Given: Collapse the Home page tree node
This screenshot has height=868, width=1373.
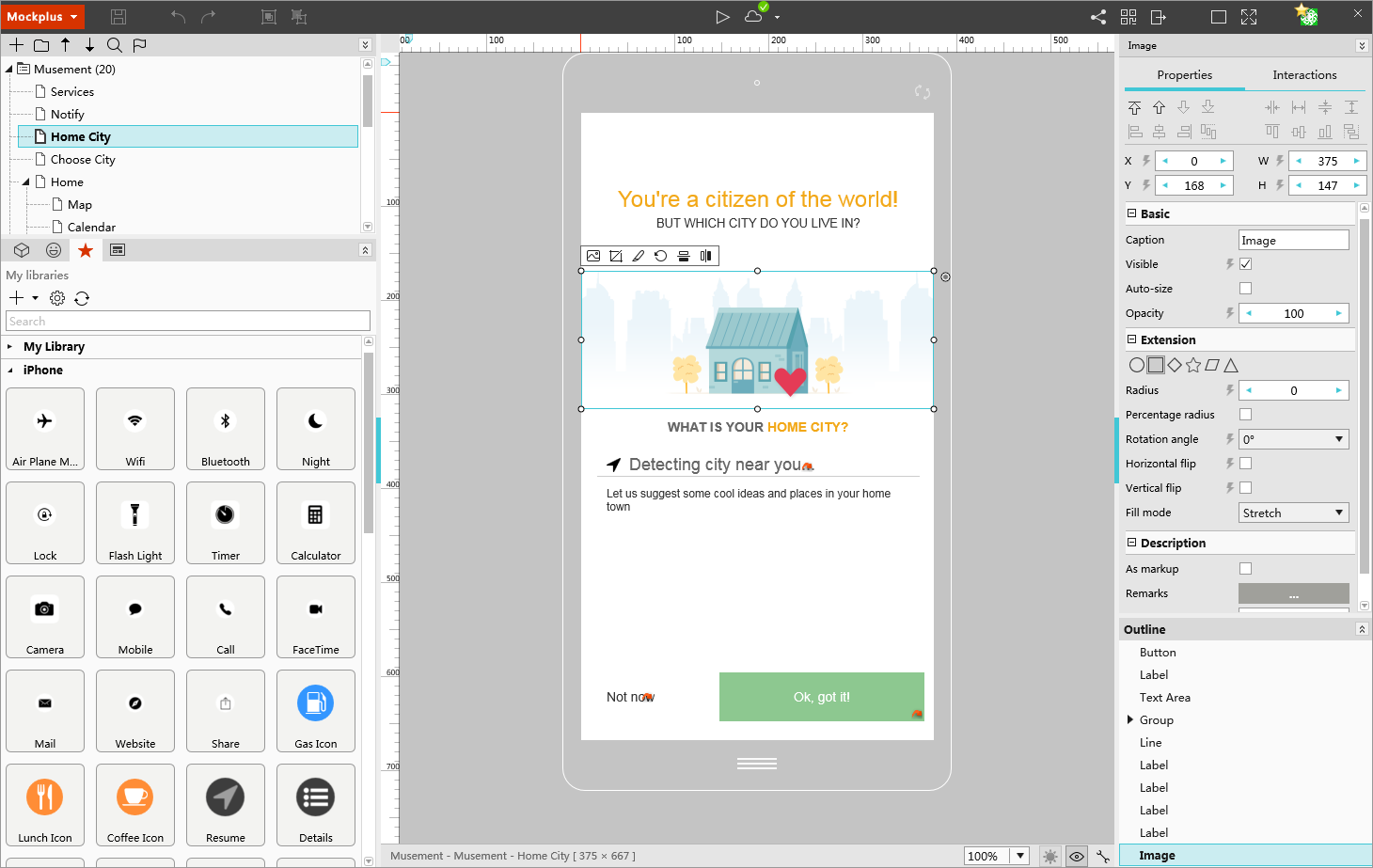Looking at the screenshot, I should [x=26, y=182].
